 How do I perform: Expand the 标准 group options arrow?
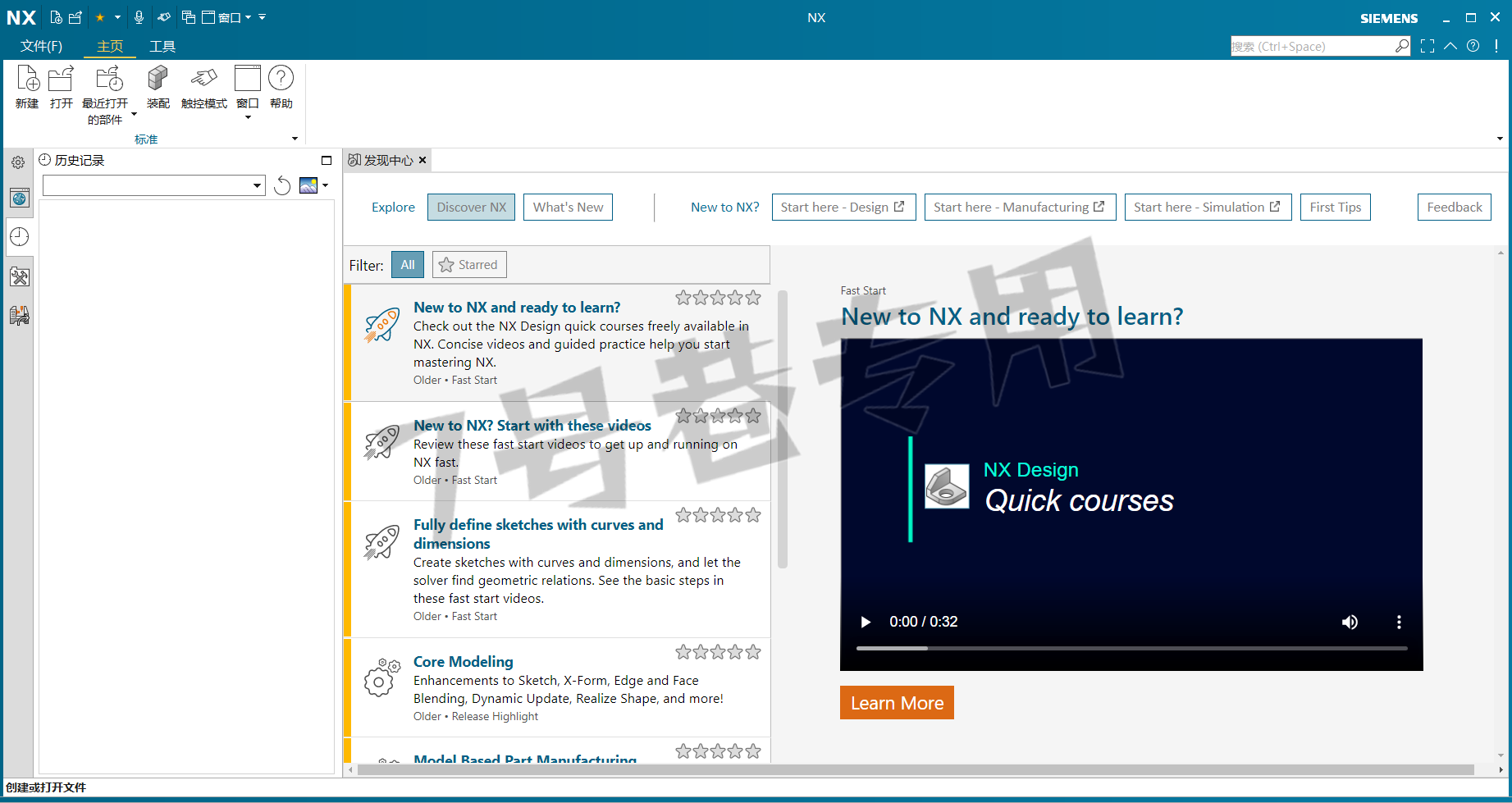point(295,139)
